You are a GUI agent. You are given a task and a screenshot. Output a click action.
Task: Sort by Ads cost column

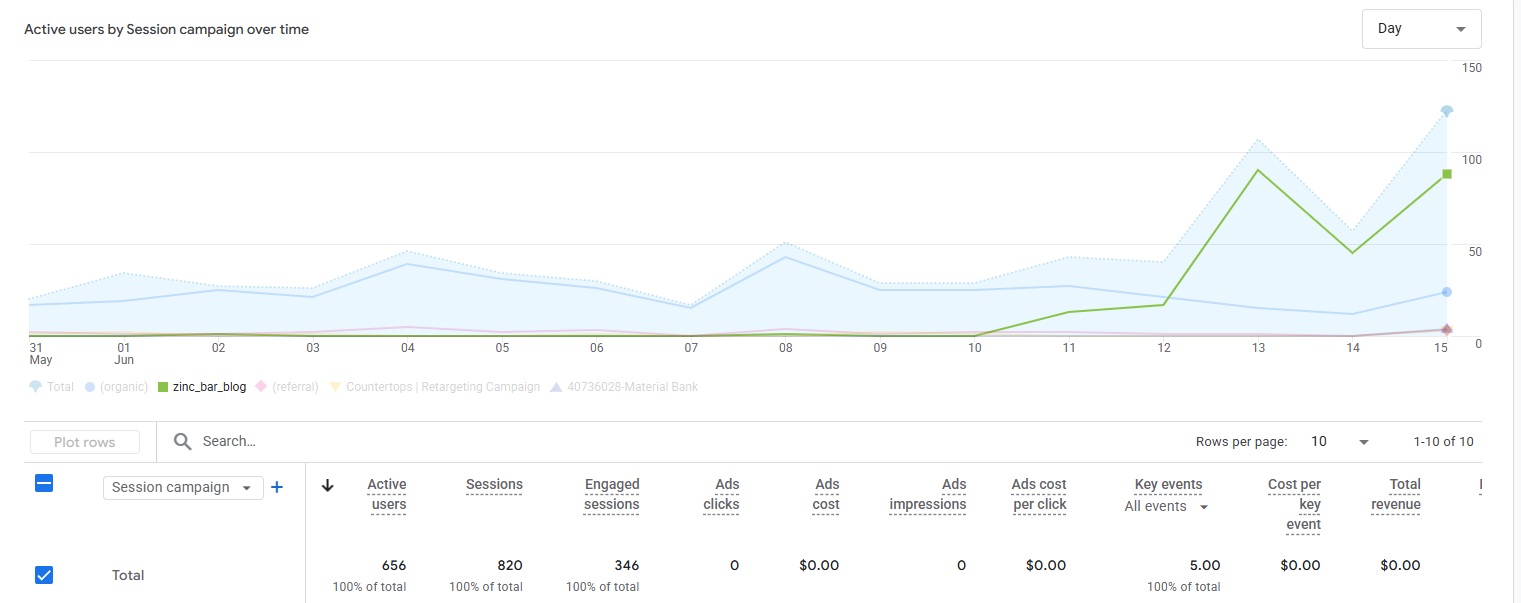point(826,494)
